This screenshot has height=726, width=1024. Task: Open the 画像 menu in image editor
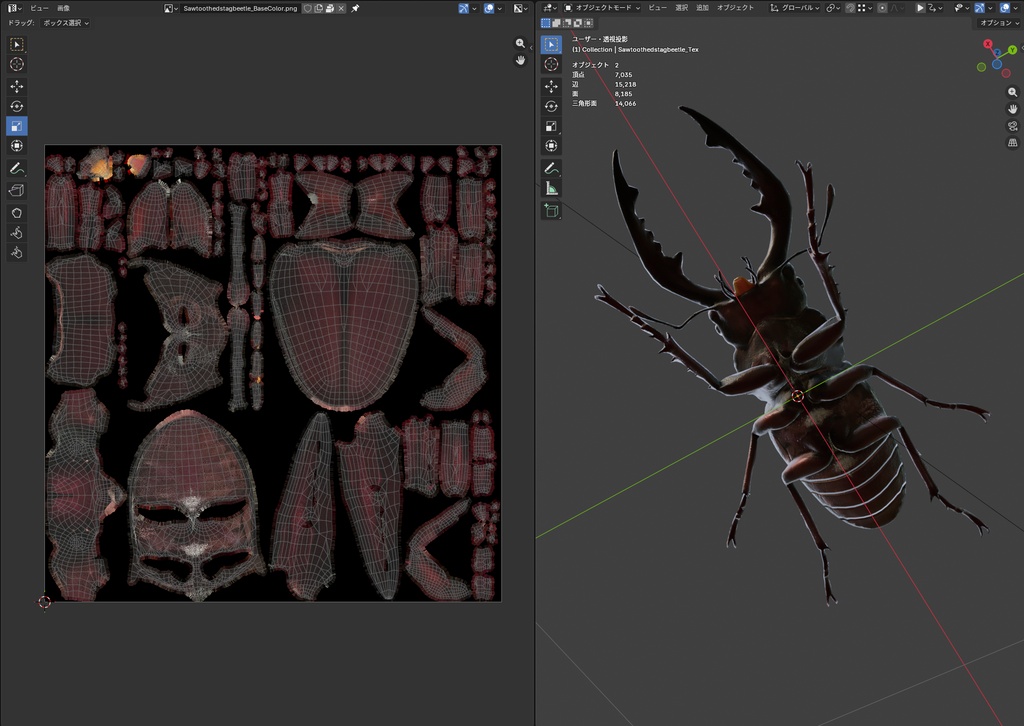tap(63, 8)
